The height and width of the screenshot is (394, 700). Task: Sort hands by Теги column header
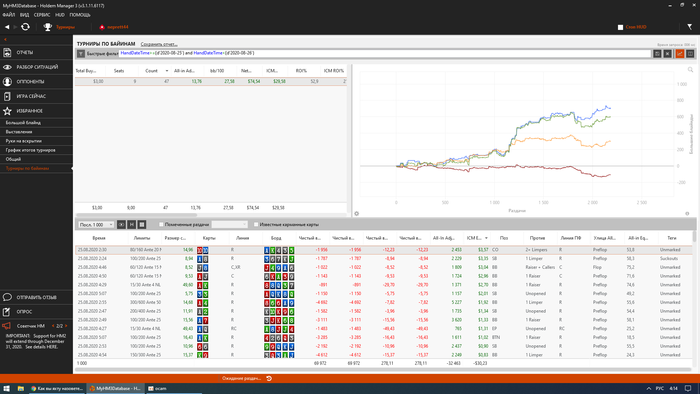[671, 238]
